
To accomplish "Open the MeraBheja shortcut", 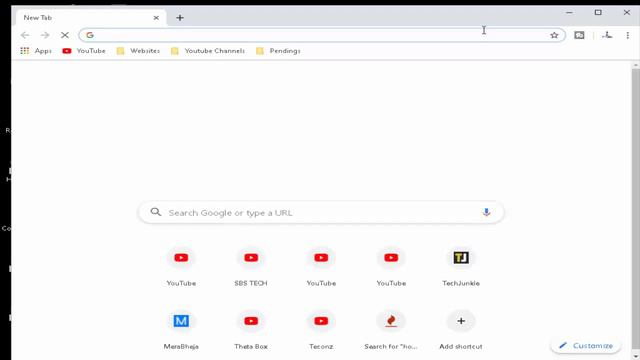I will click(181, 330).
